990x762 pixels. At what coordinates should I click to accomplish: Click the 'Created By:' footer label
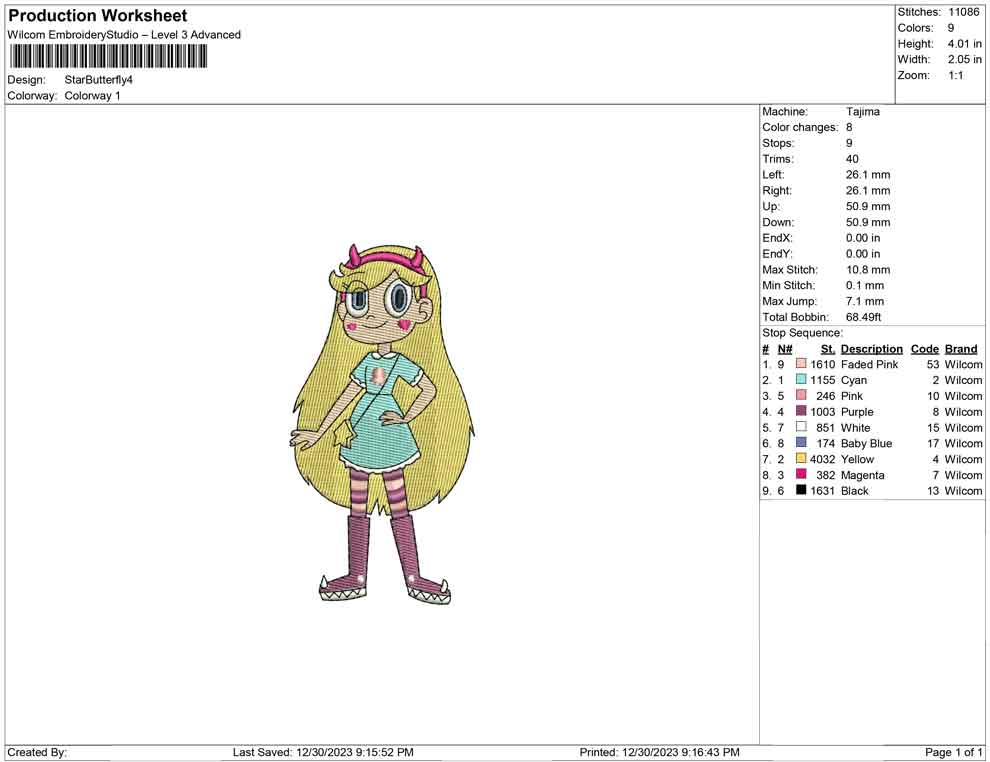click(37, 752)
